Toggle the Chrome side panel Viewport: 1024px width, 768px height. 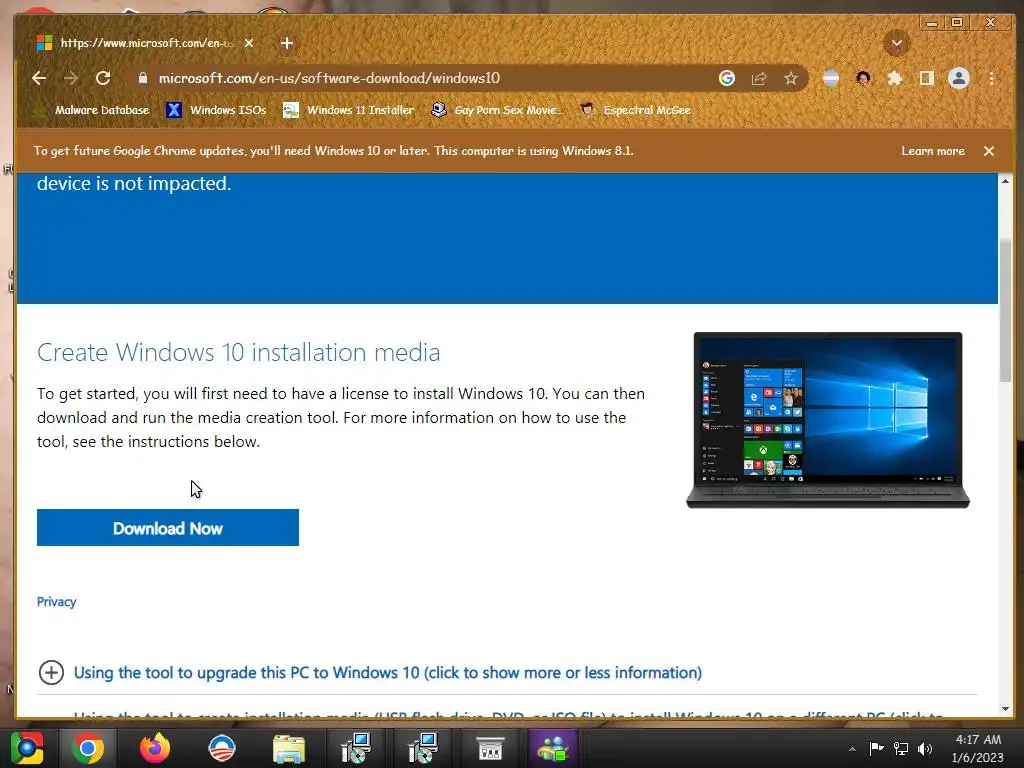click(927, 78)
